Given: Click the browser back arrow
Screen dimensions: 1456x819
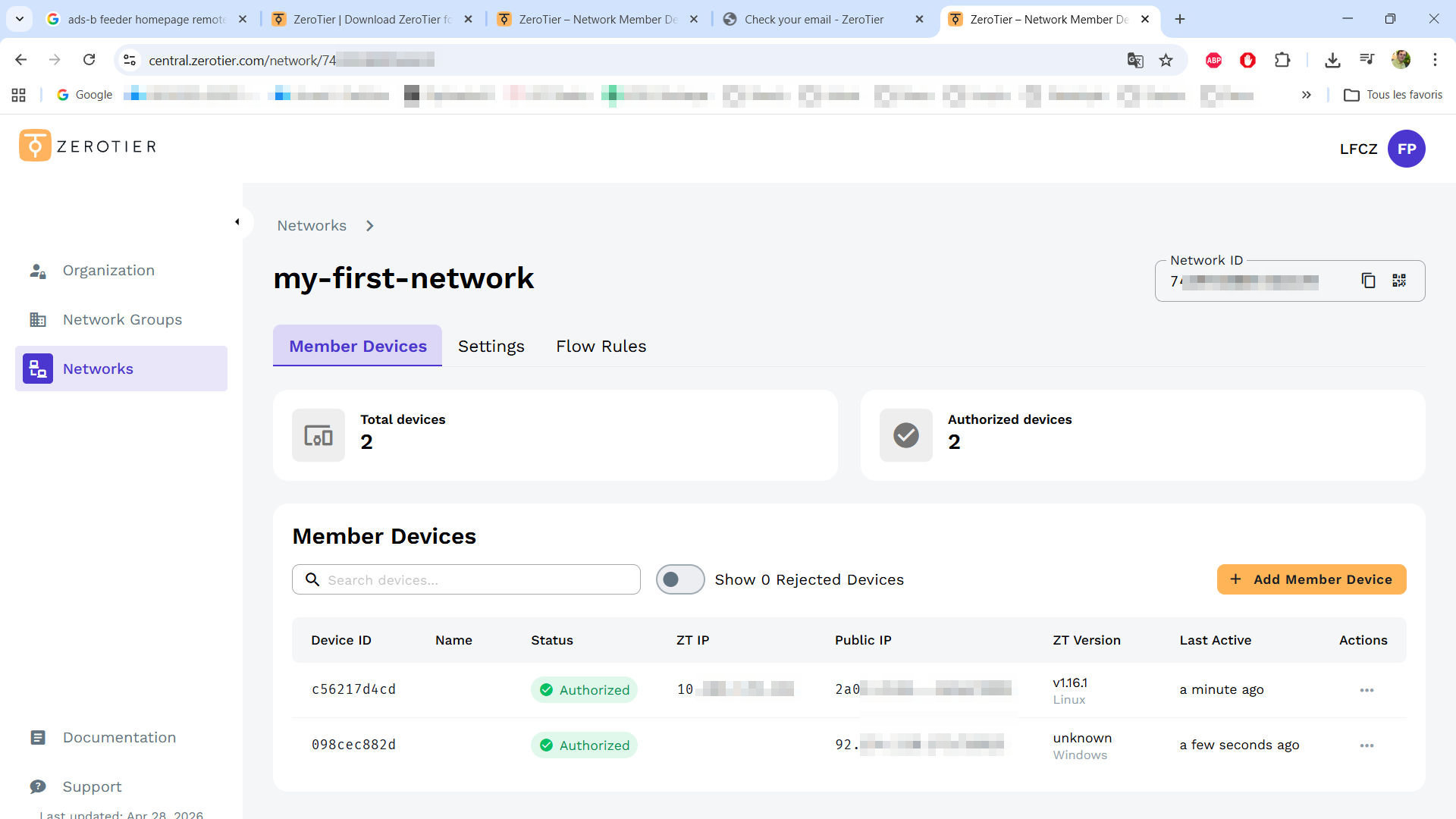Looking at the screenshot, I should click(21, 60).
